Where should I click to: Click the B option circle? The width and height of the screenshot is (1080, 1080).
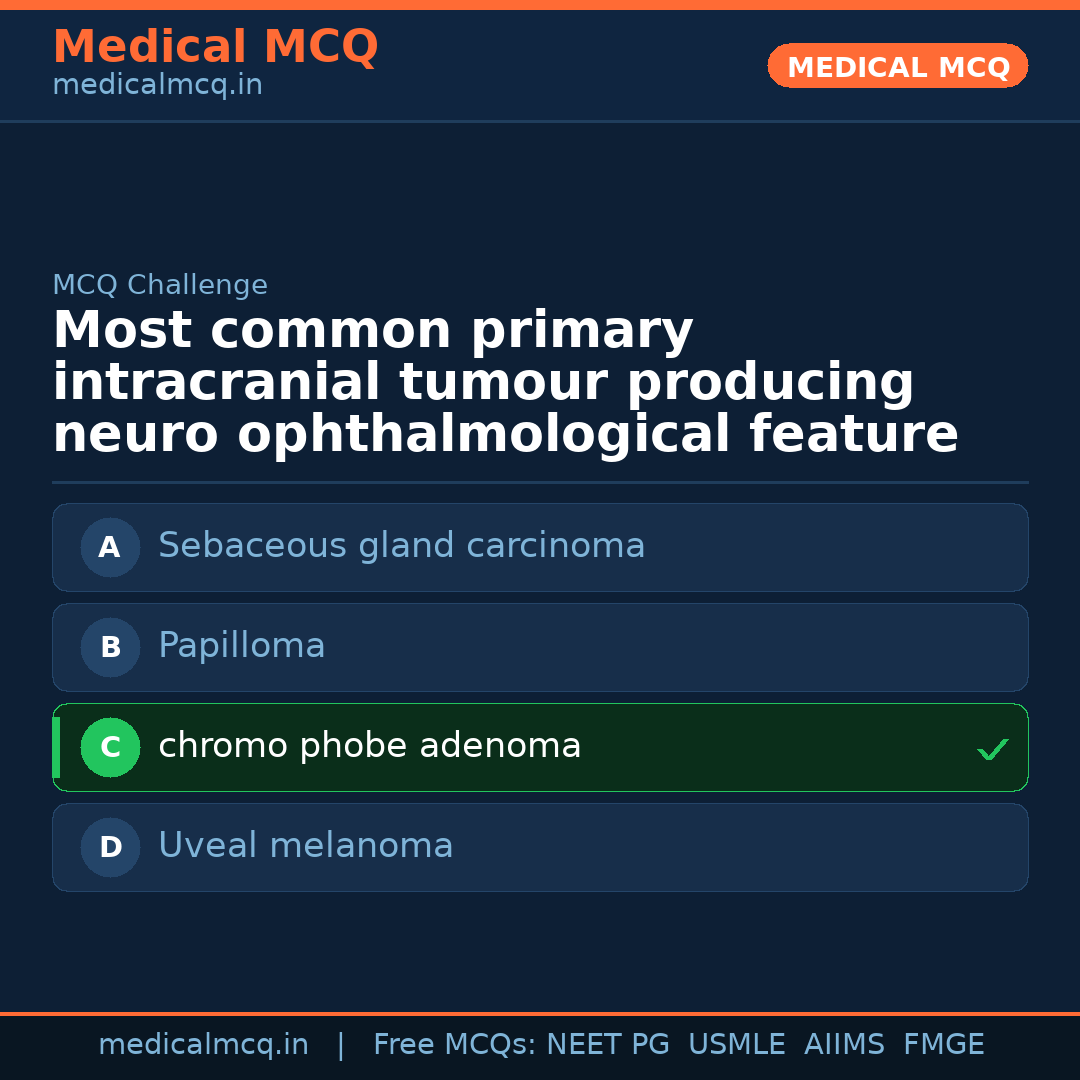point(110,647)
